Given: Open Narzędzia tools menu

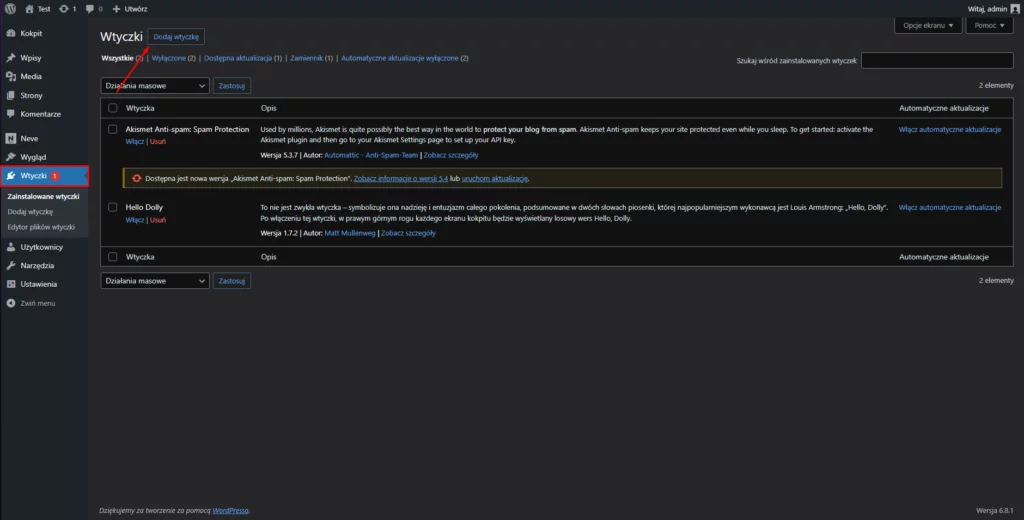Looking at the screenshot, I should (37, 265).
